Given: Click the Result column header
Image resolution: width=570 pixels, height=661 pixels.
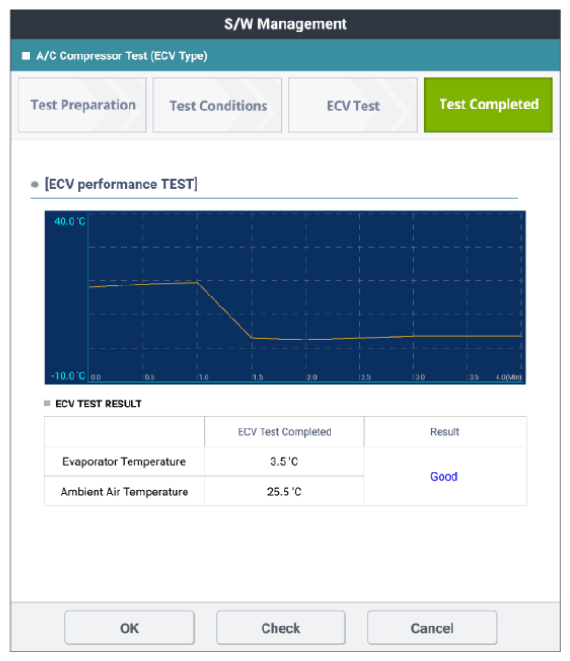Looking at the screenshot, I should (x=445, y=432).
